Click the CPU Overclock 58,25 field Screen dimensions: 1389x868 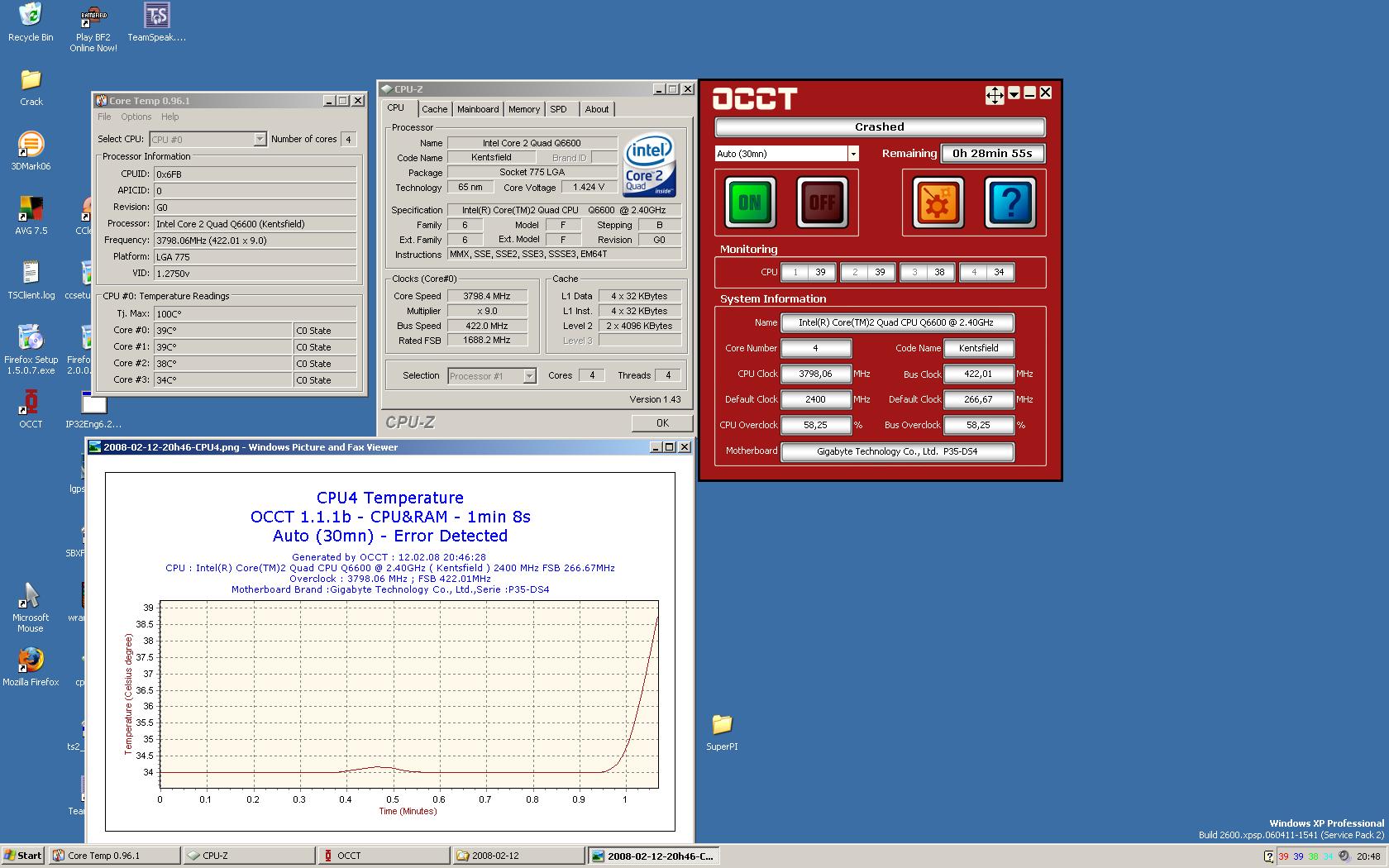click(815, 425)
